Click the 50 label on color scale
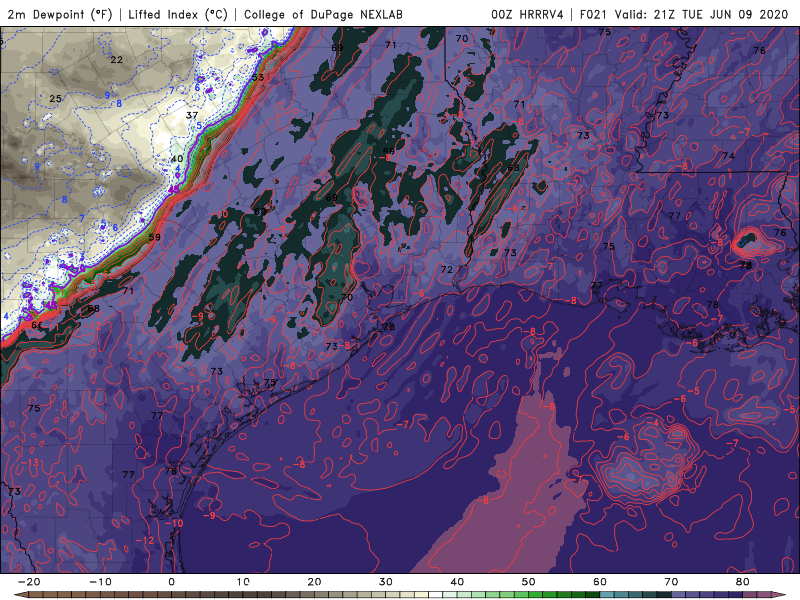The height and width of the screenshot is (600, 800). (529, 582)
